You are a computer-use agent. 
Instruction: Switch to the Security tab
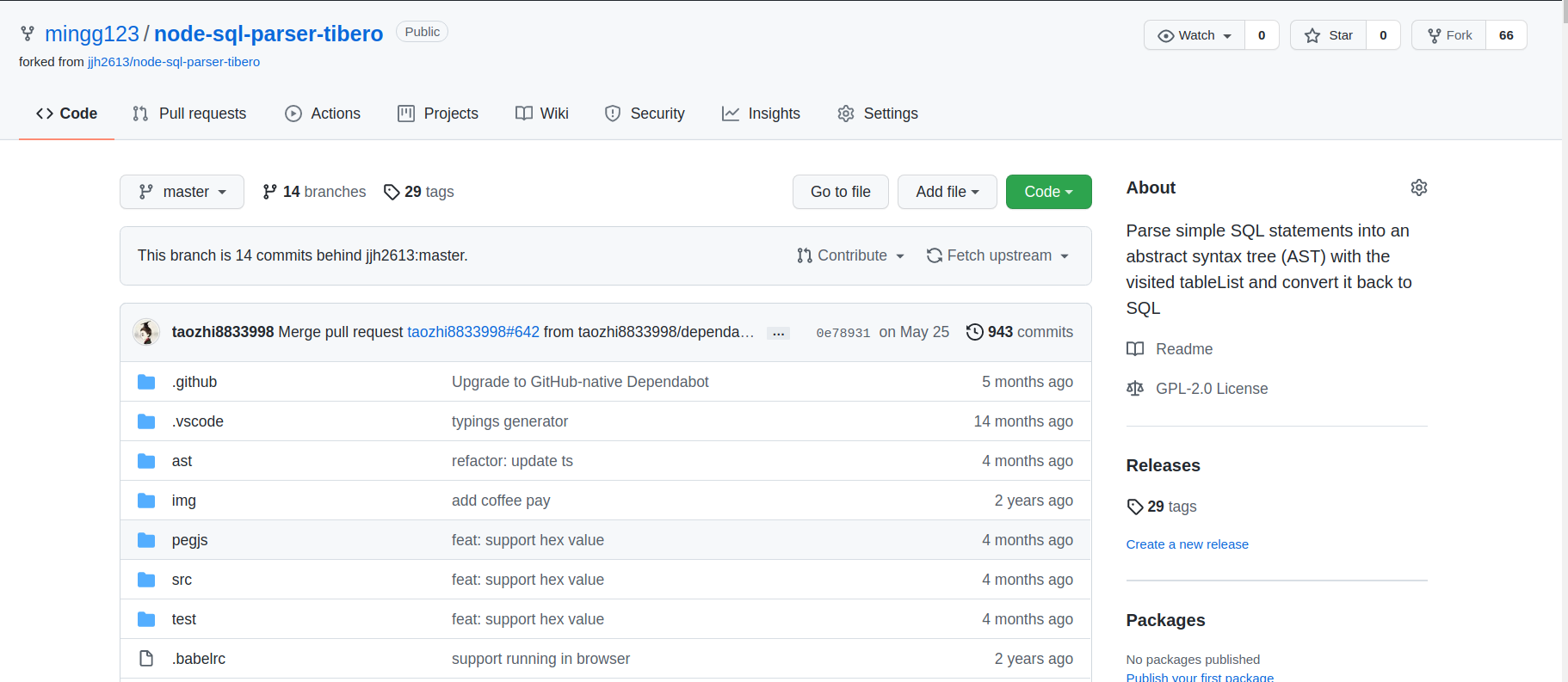click(645, 114)
